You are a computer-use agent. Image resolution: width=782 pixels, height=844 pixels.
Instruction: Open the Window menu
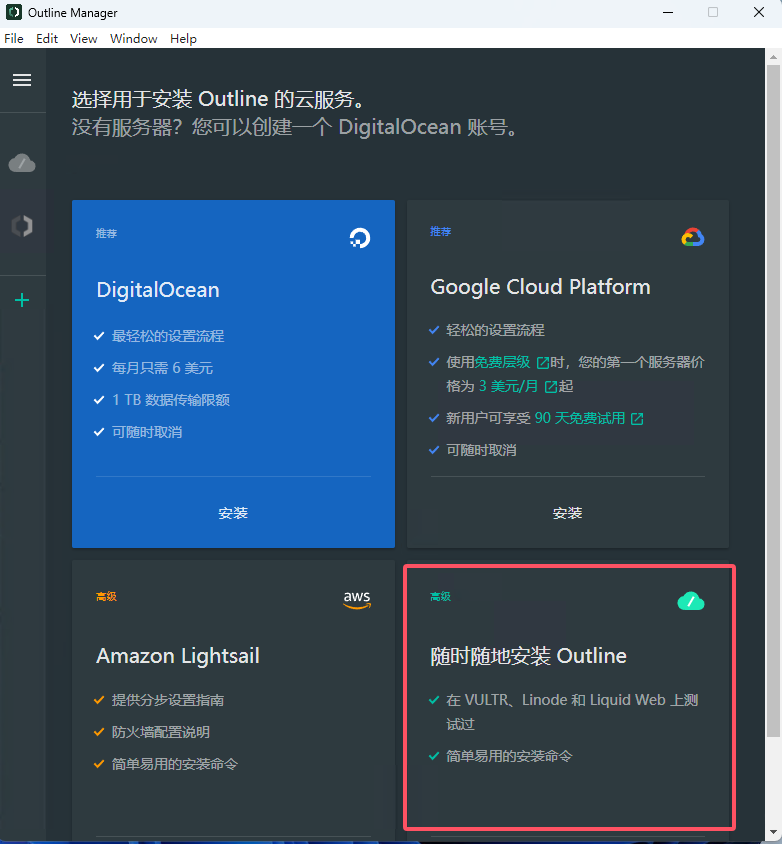point(133,39)
